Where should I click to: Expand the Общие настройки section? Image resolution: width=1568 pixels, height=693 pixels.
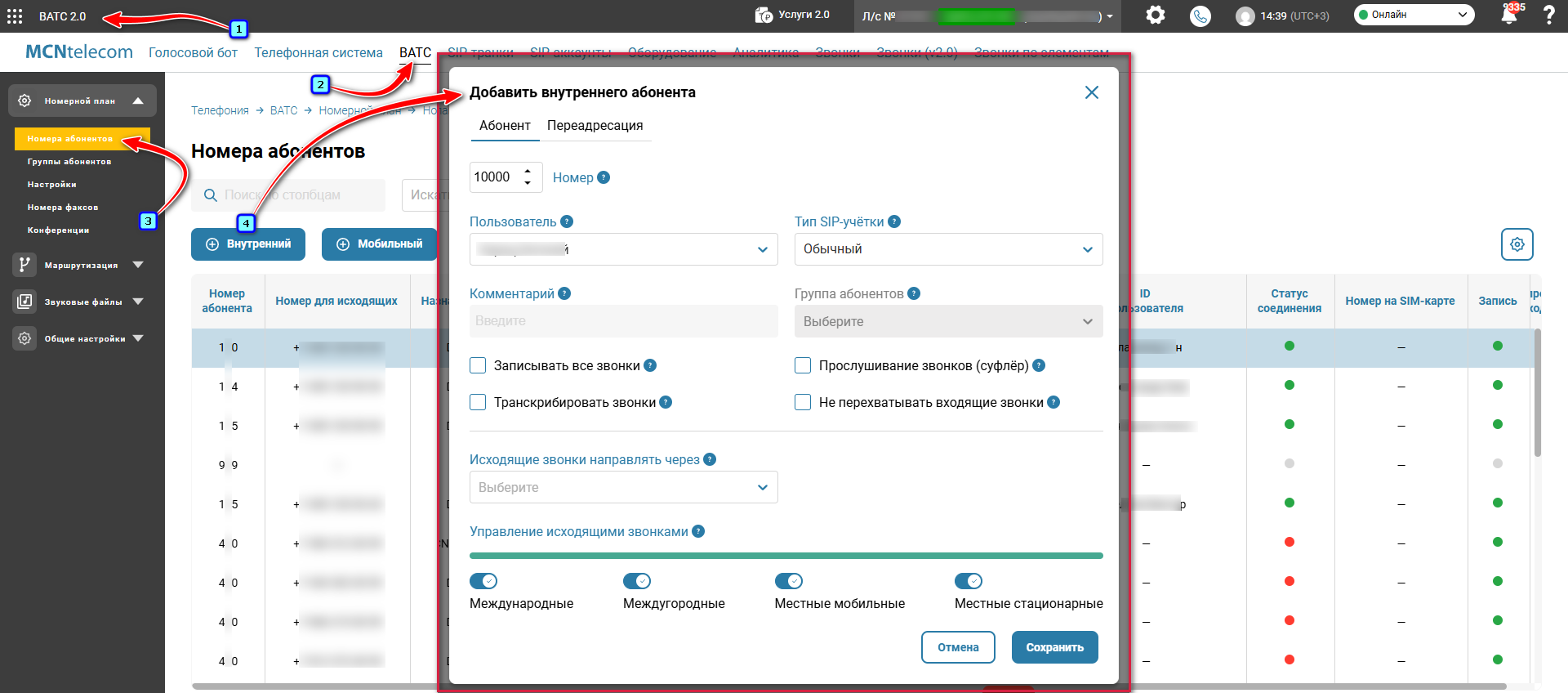point(138,338)
